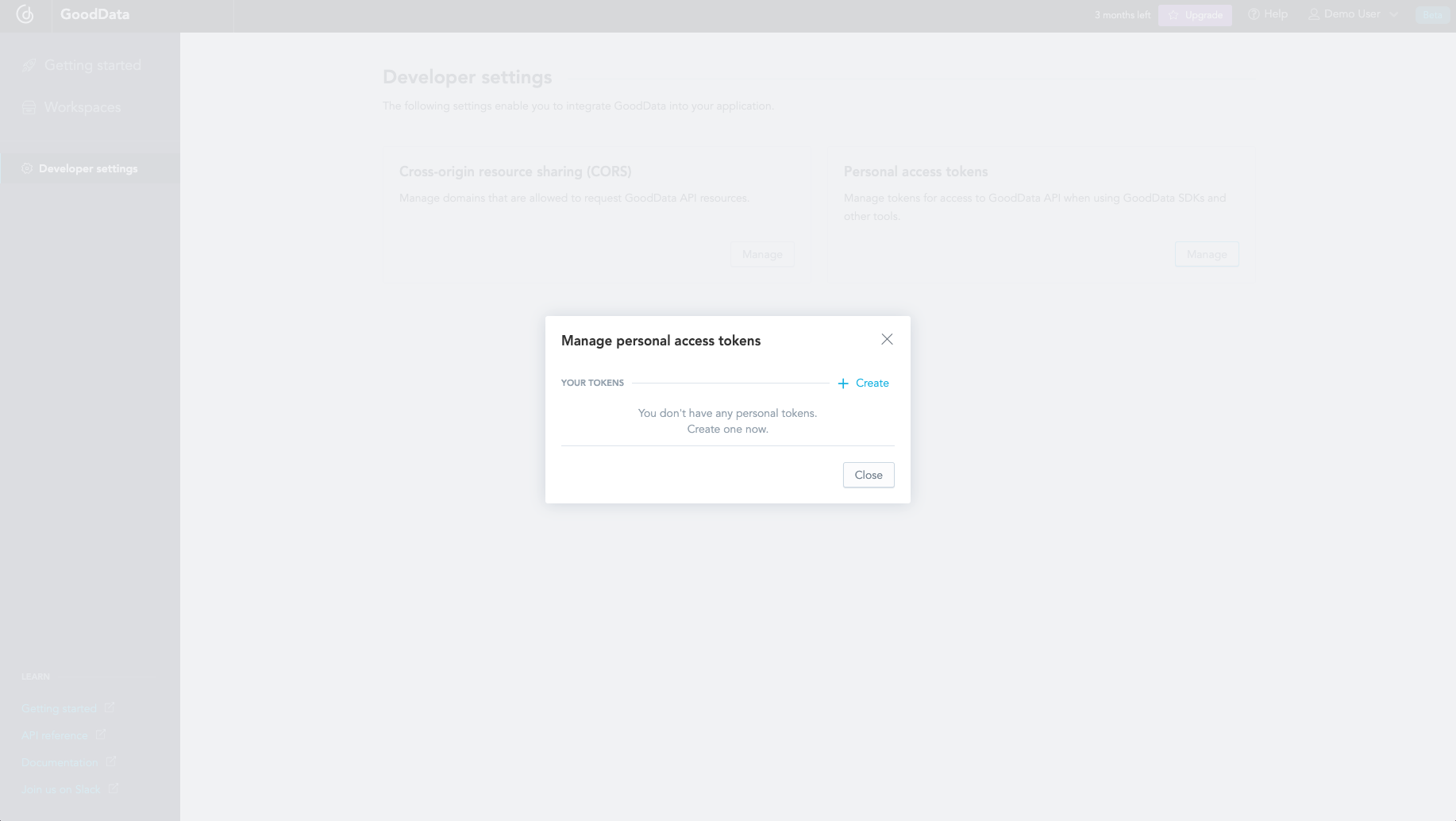Click the external-link icon by learn Getting started
This screenshot has width=1456, height=821.
(x=110, y=707)
